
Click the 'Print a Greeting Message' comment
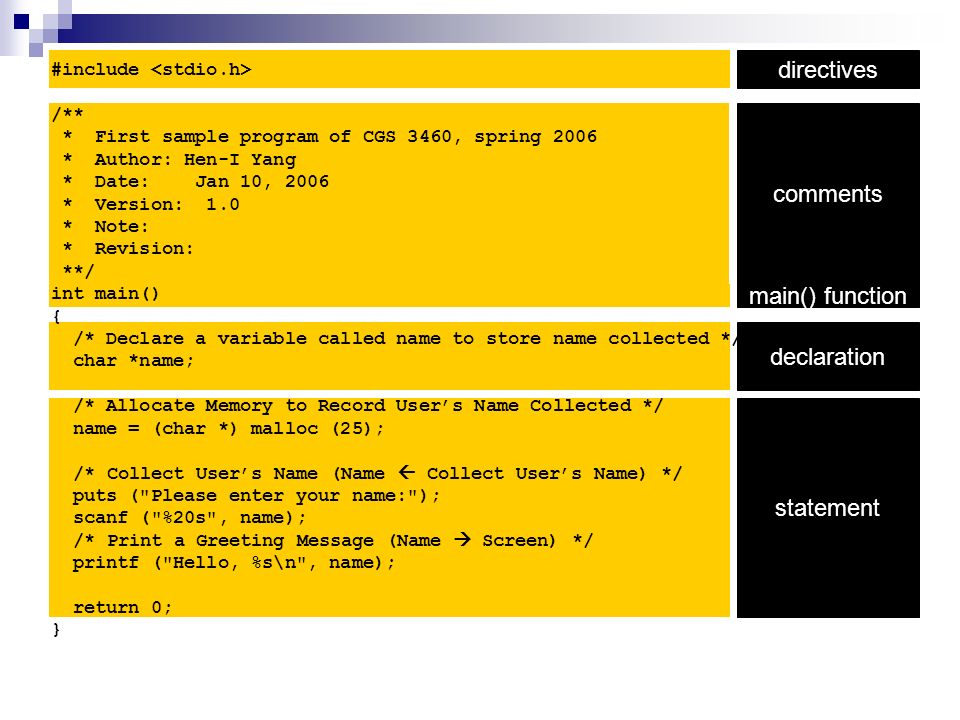coord(333,540)
